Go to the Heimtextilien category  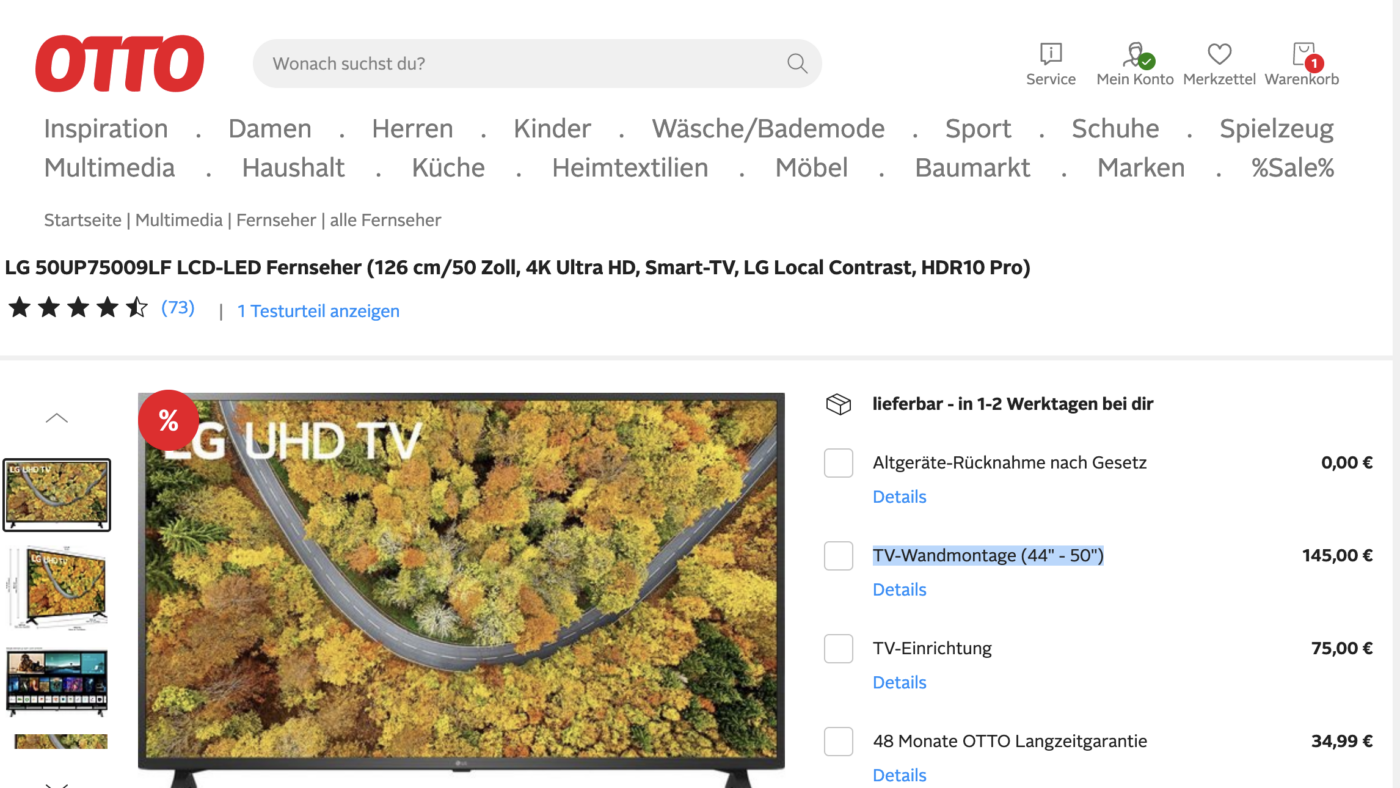[630, 168]
